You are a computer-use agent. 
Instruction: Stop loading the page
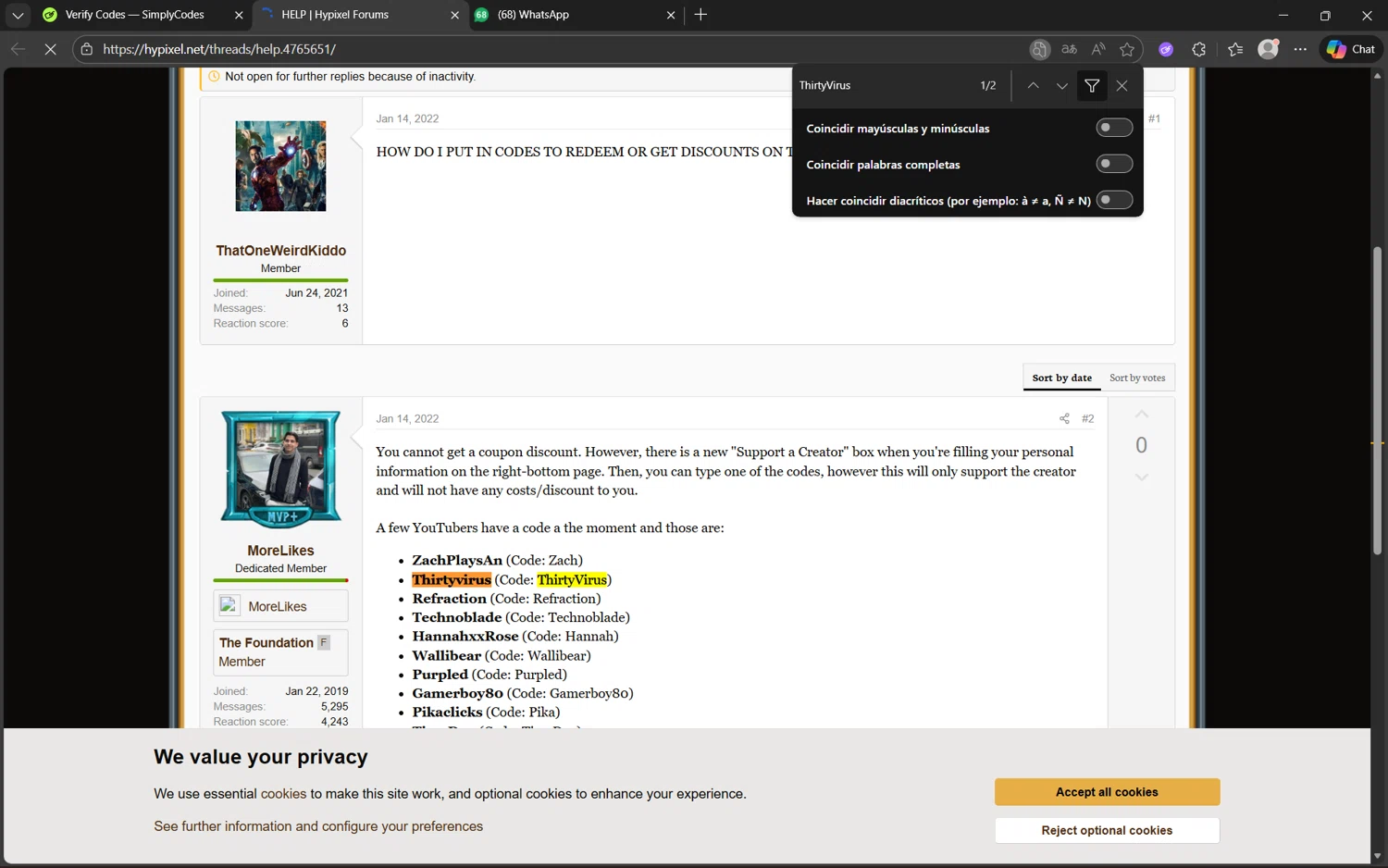coord(51,49)
